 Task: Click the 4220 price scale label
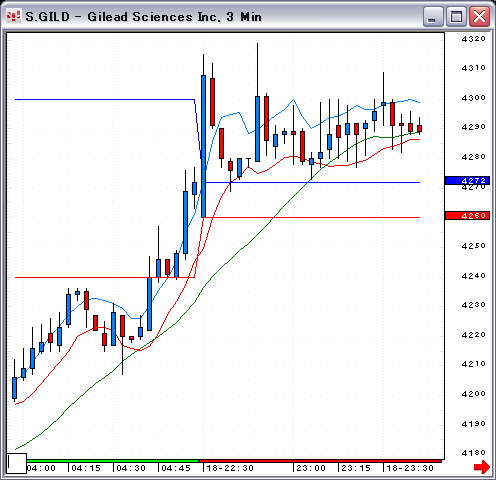[473, 335]
